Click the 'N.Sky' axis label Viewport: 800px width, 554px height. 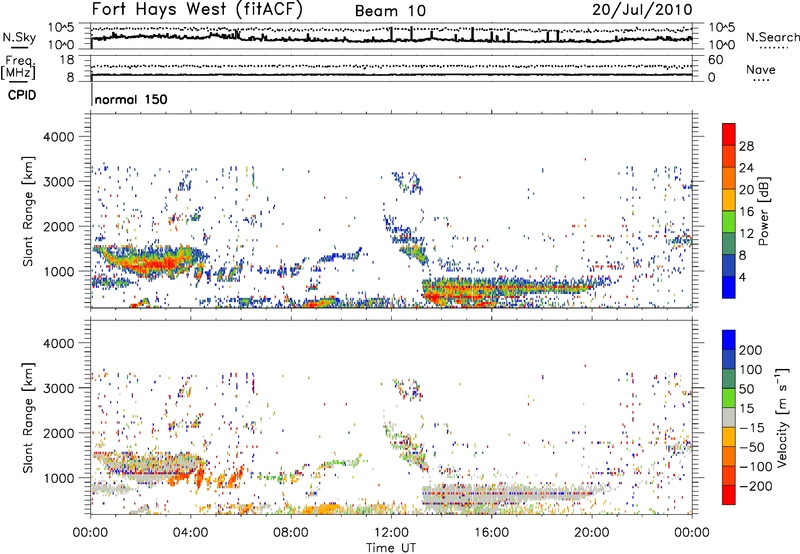tap(19, 37)
